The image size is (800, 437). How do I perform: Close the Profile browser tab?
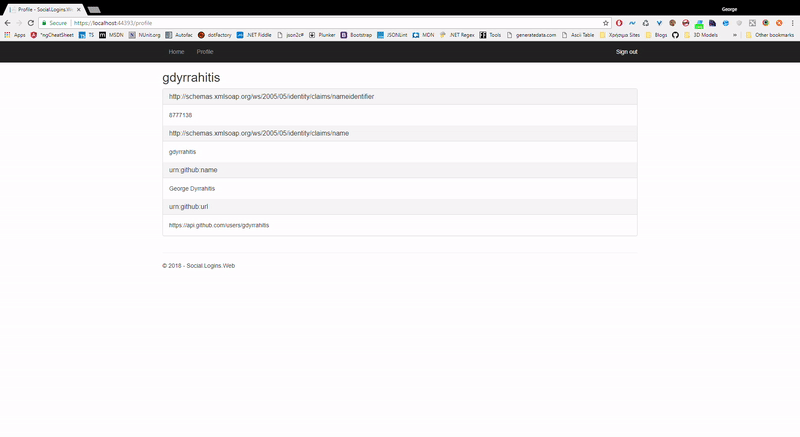click(79, 9)
